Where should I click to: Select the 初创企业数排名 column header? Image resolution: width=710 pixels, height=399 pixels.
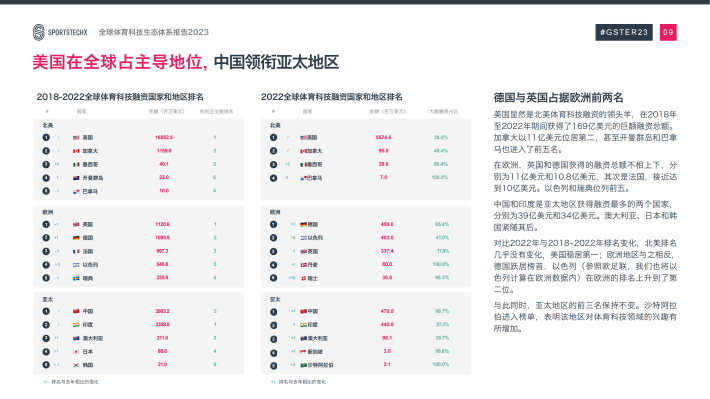pos(216,111)
